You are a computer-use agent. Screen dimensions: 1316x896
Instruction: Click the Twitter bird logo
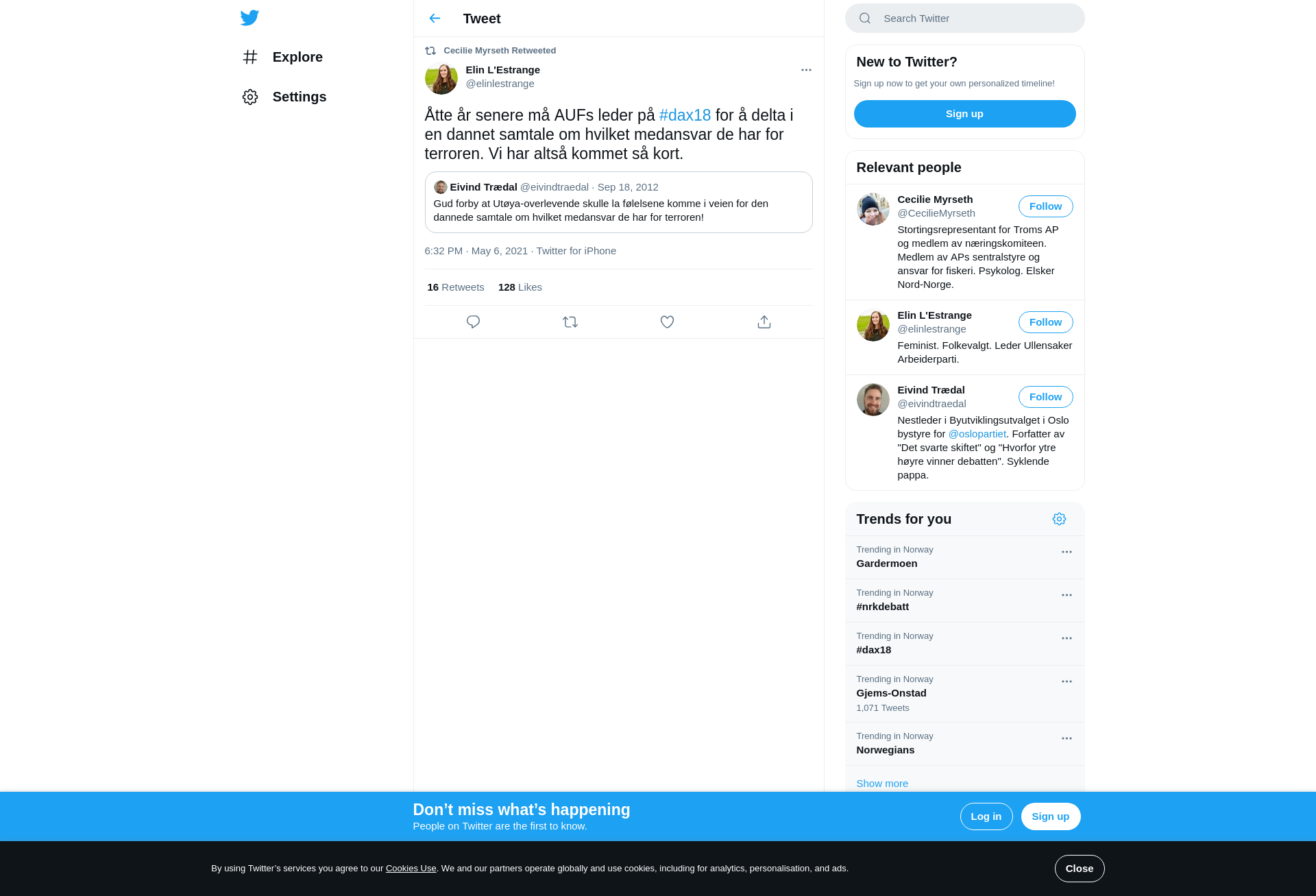(249, 18)
